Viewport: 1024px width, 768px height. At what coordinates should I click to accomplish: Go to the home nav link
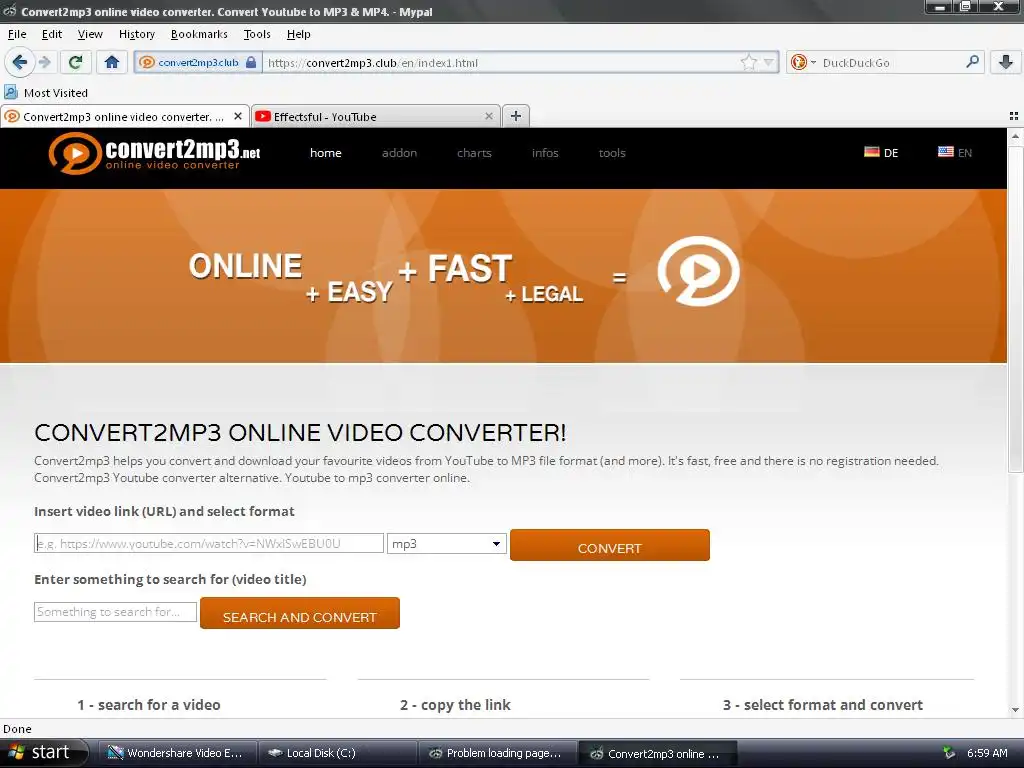[x=326, y=153]
